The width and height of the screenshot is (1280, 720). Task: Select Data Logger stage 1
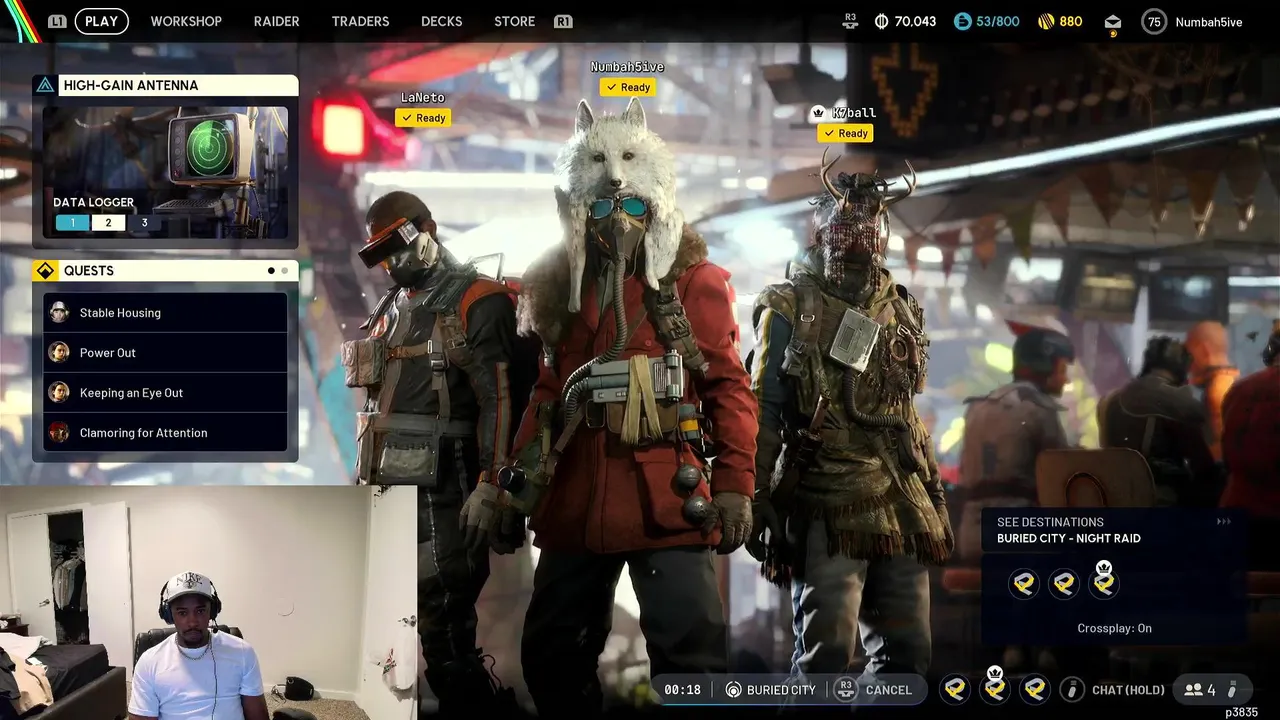pyautogui.click(x=72, y=223)
